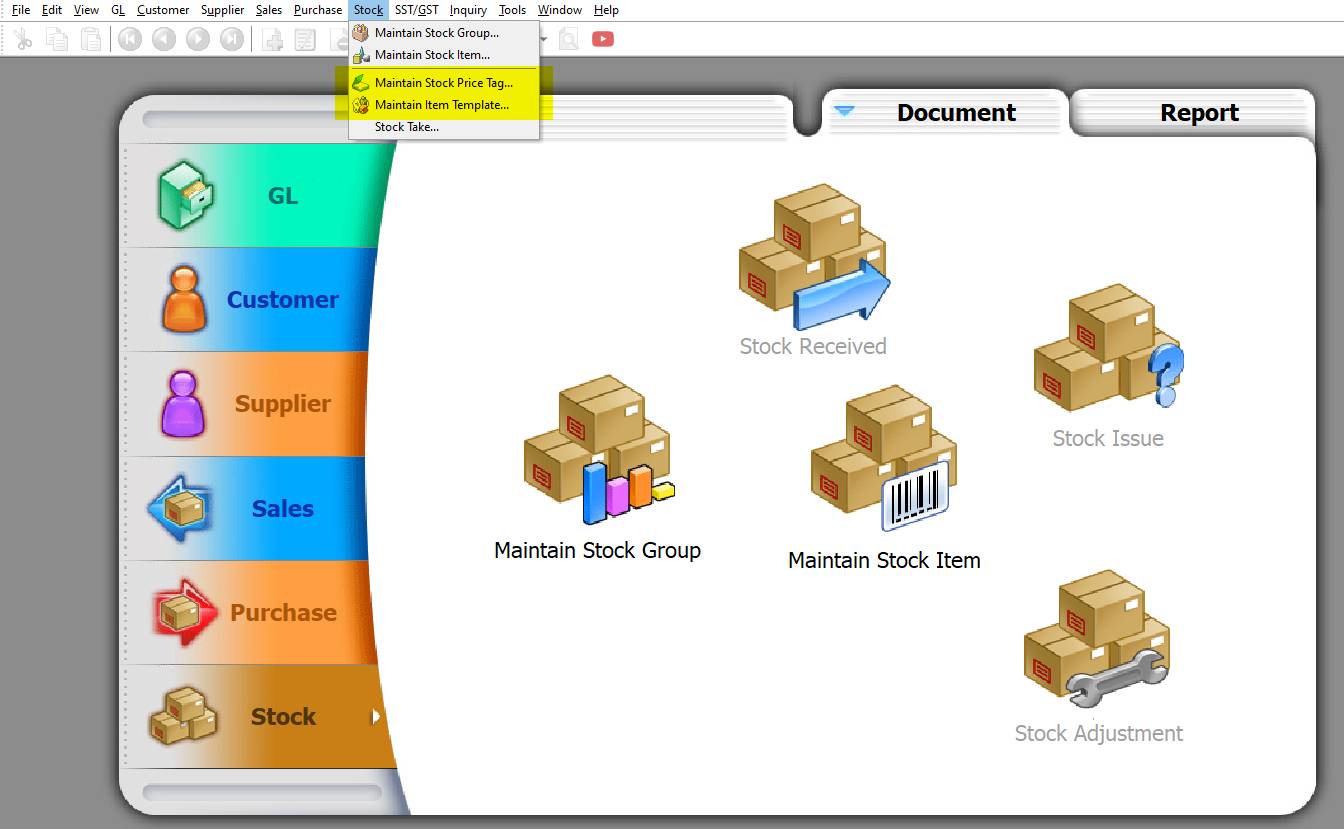1344x829 pixels.
Task: Open the YouTube channel toolbar icon
Action: pyautogui.click(x=602, y=39)
